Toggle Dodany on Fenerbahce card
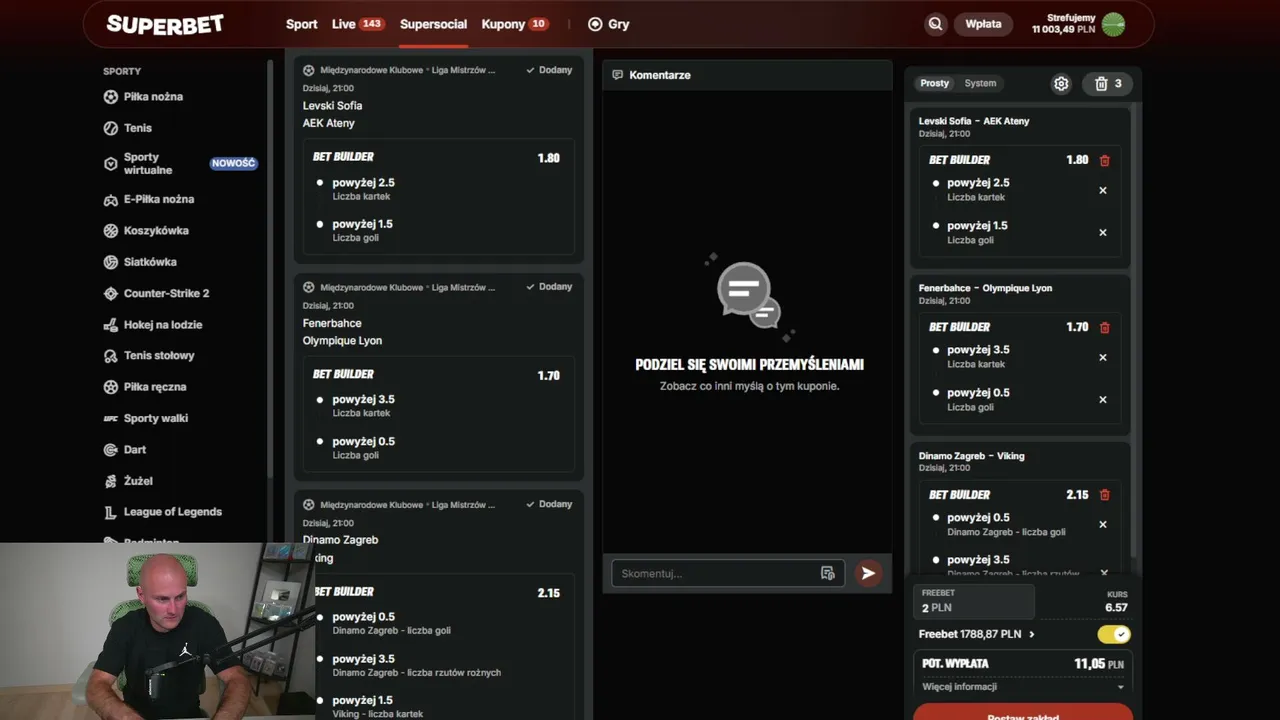This screenshot has height=720, width=1280. tap(550, 287)
